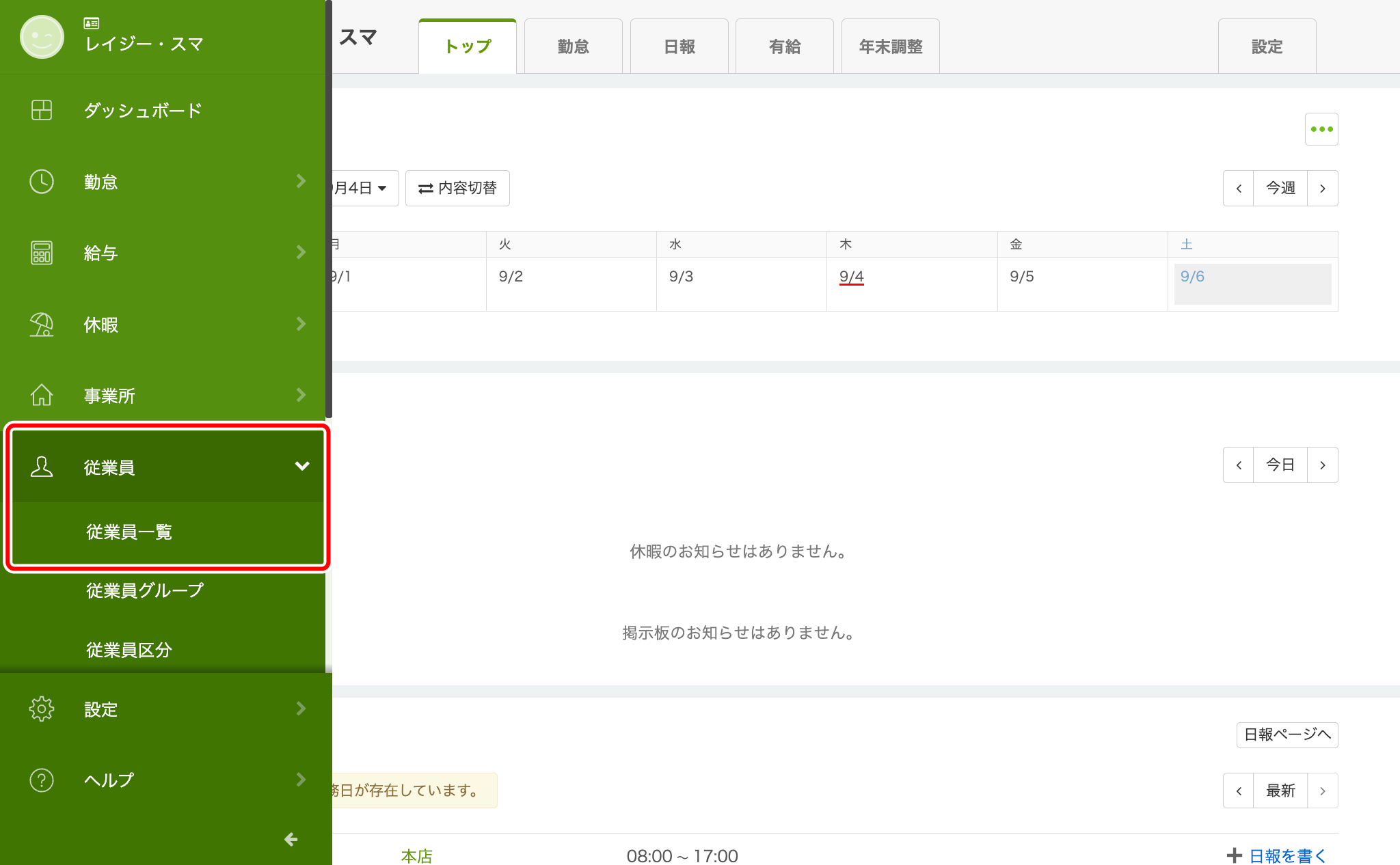Click the house icon for 事業所
Image resolution: width=1400 pixels, height=865 pixels.
pos(42,395)
